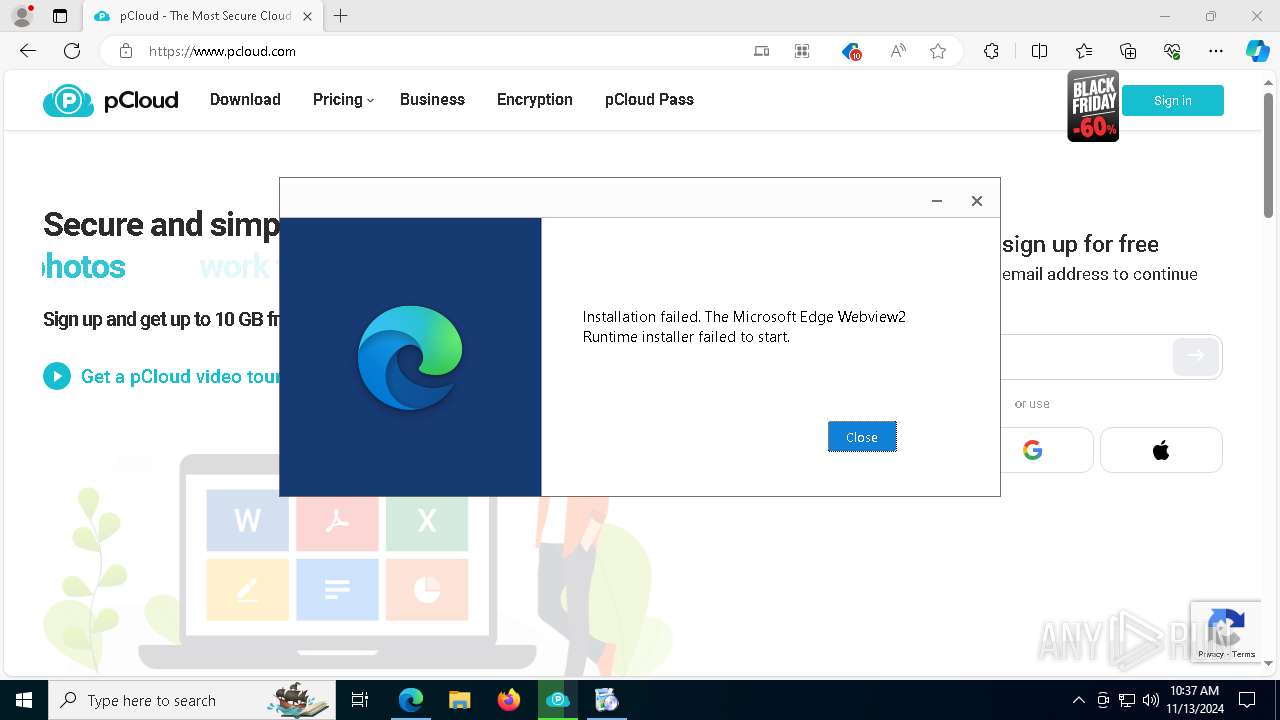Image resolution: width=1280 pixels, height=720 pixels.
Task: Go back using browser back arrow
Action: 28,51
